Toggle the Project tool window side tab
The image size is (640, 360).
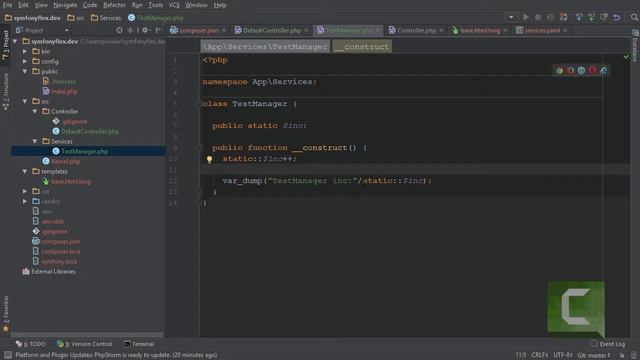click(x=5, y=44)
